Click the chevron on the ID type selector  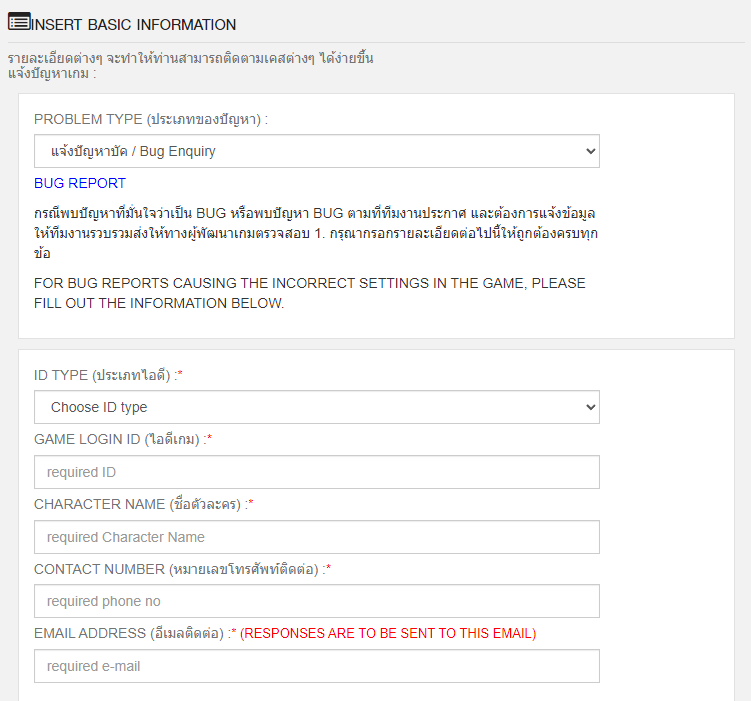point(589,407)
